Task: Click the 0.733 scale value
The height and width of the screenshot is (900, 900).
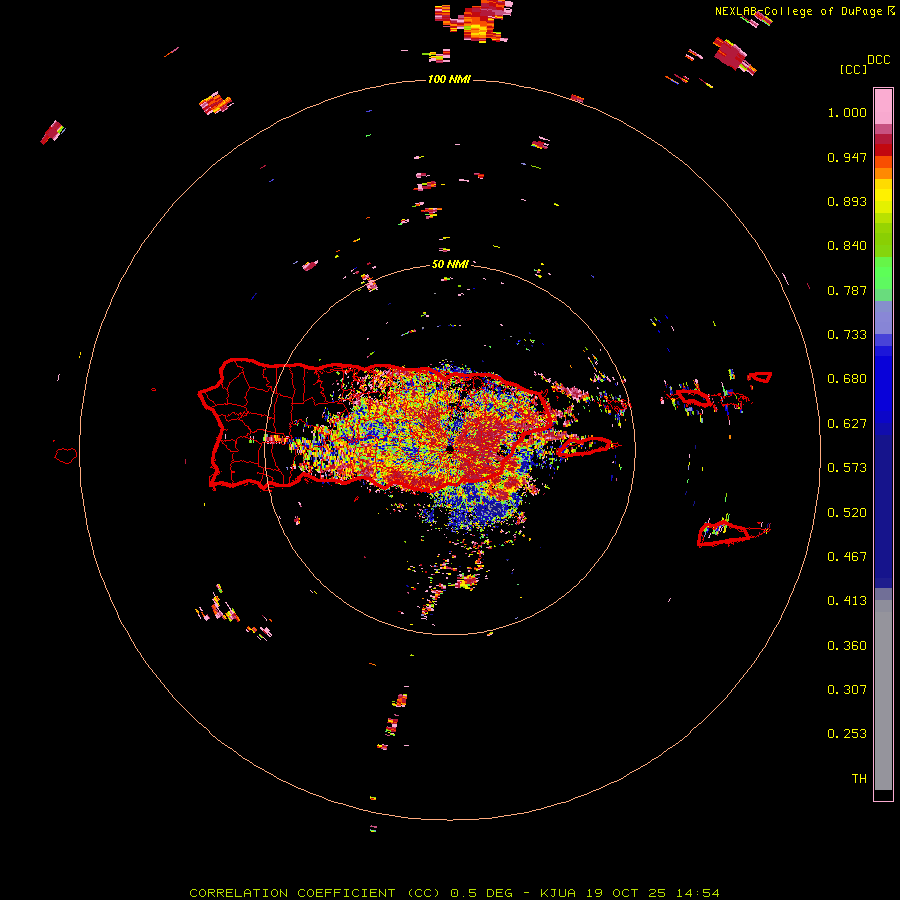Action: [x=847, y=335]
